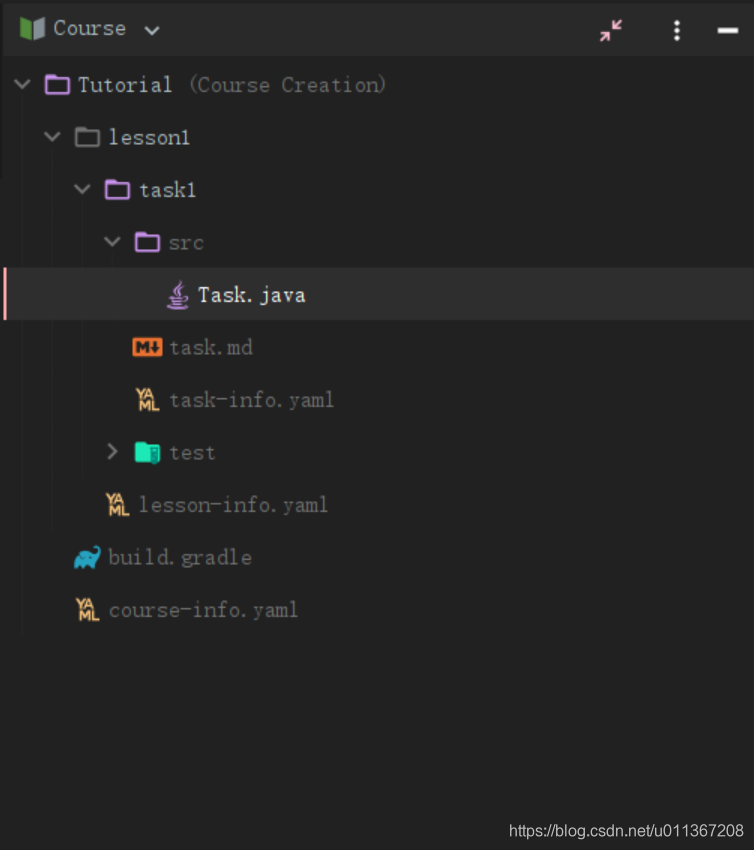Click the (Course Creation) label
The image size is (754, 850).
tap(287, 85)
